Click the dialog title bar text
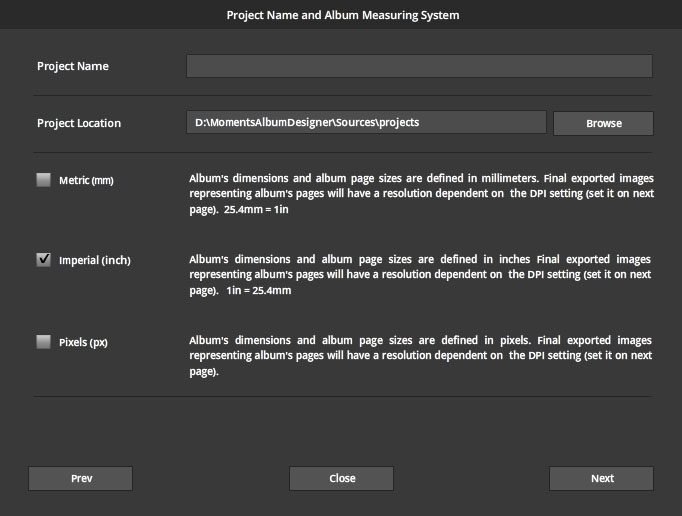 pyautogui.click(x=343, y=15)
